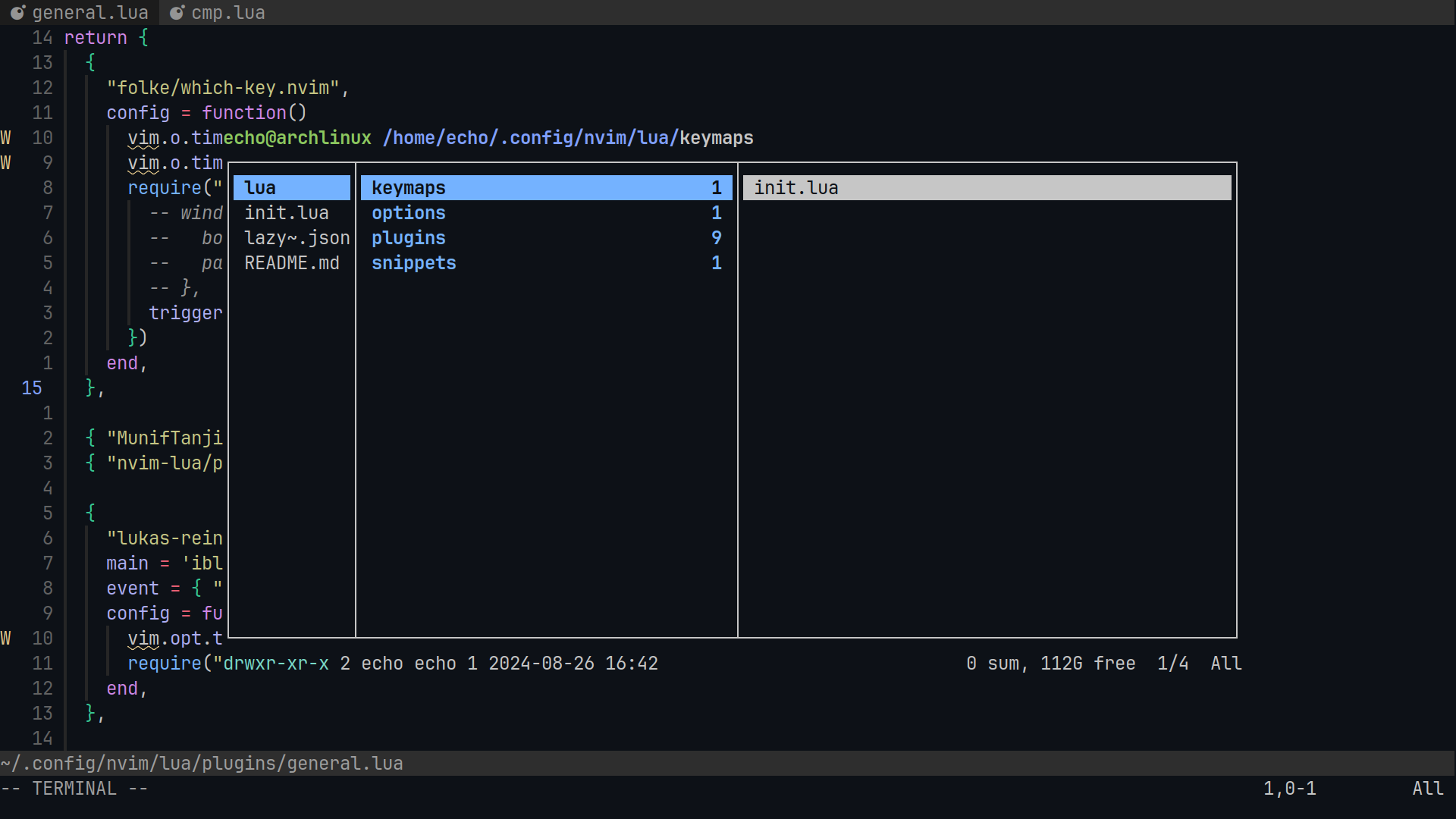The image size is (1456, 819).
Task: Open the plugins folder
Action: (547, 238)
